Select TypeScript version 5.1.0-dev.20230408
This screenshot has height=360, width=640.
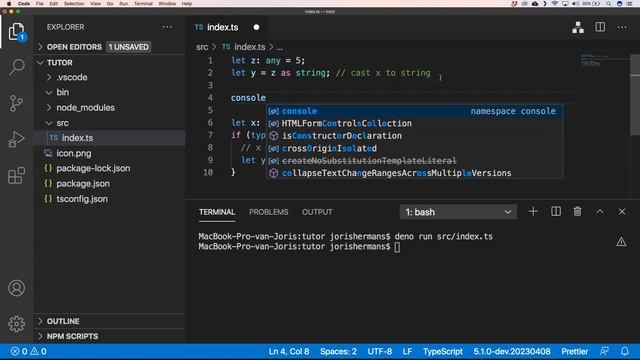(512, 351)
